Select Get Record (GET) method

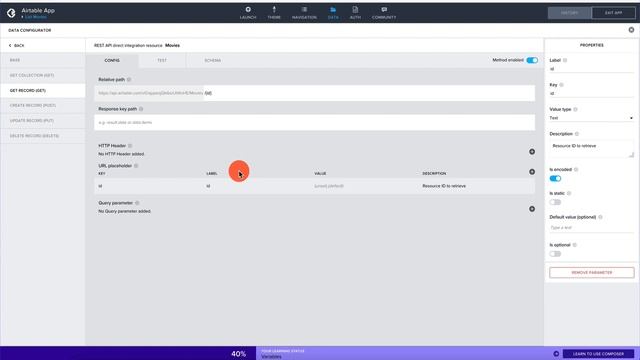tap(43, 90)
